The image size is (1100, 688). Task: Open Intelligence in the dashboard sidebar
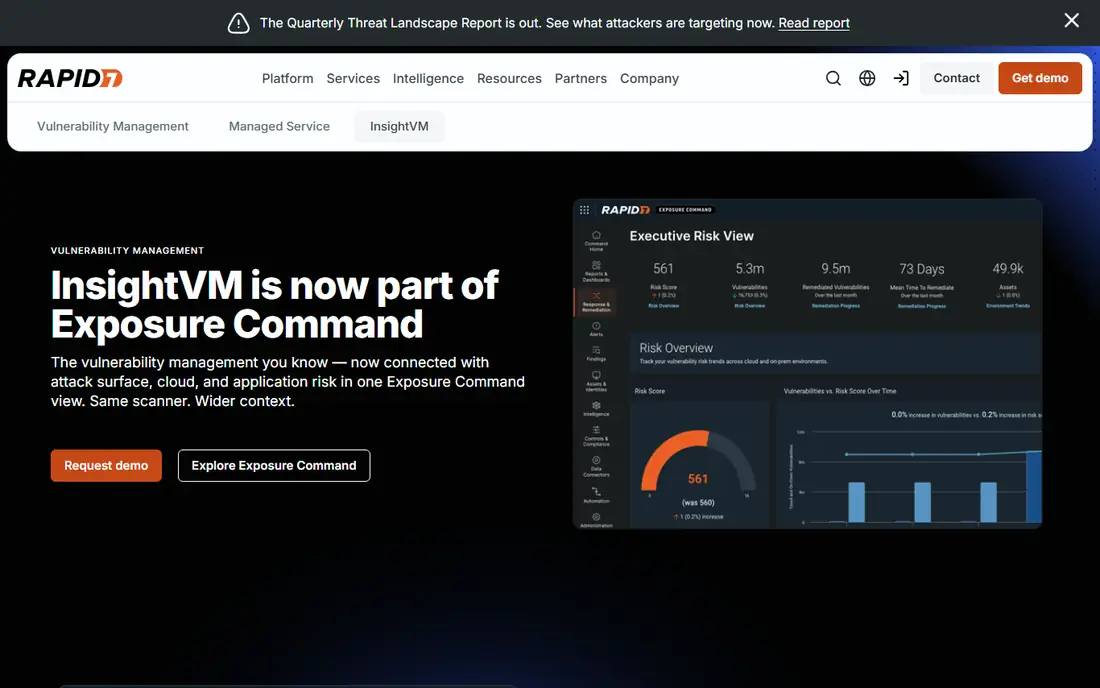(x=596, y=409)
